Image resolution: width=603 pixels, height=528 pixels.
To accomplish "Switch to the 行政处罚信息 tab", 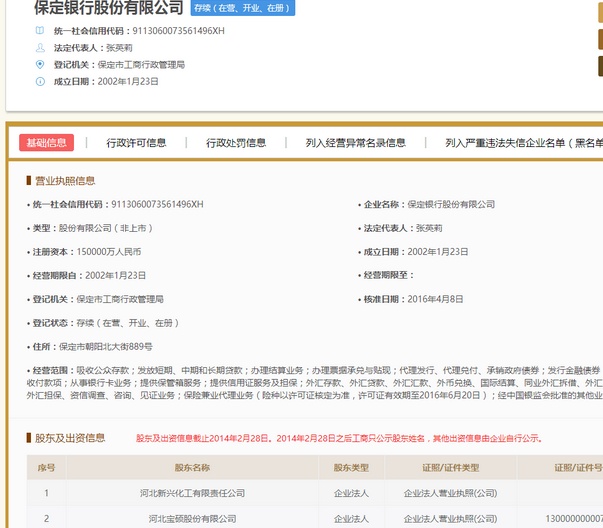I will pos(236,143).
